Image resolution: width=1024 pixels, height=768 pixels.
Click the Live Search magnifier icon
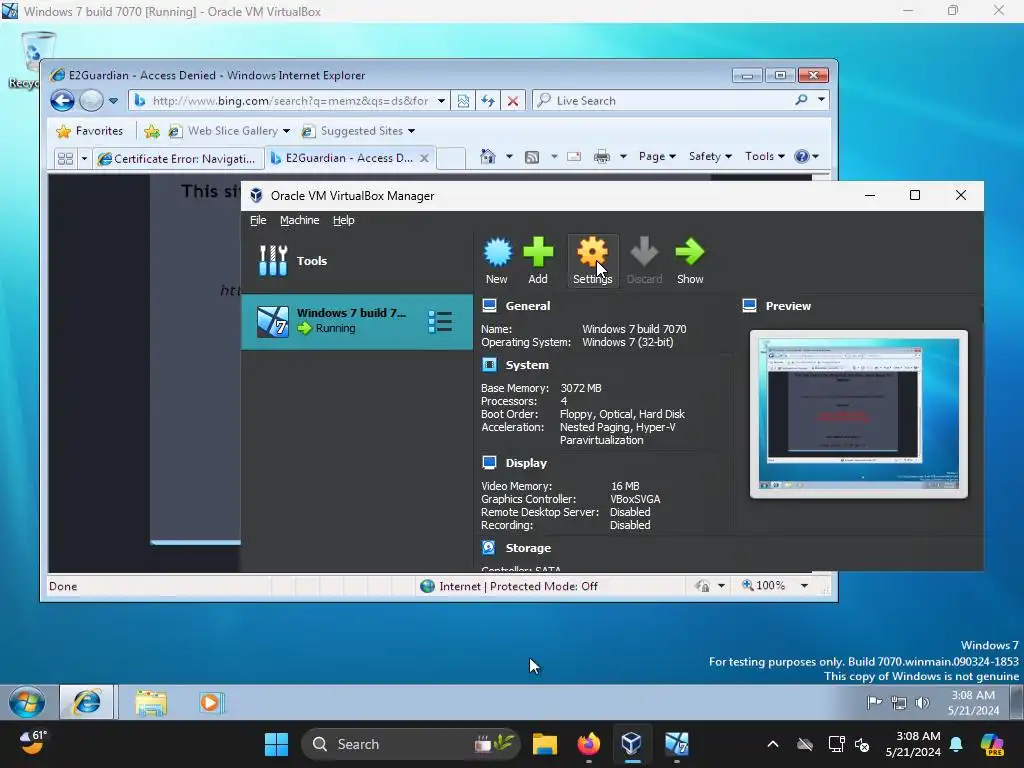(801, 100)
